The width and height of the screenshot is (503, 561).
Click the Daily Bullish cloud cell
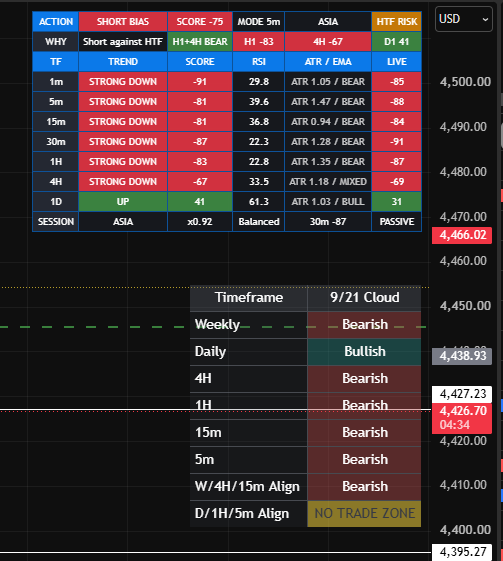(364, 351)
